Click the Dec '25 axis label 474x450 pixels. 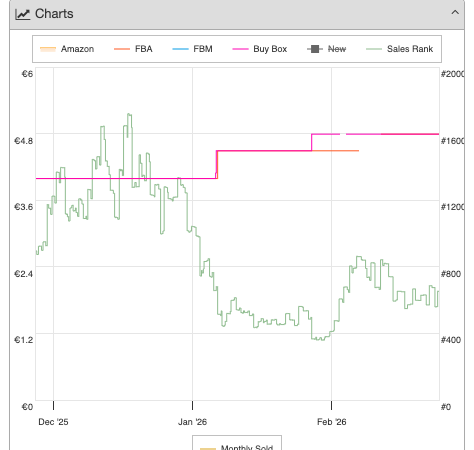click(53, 422)
